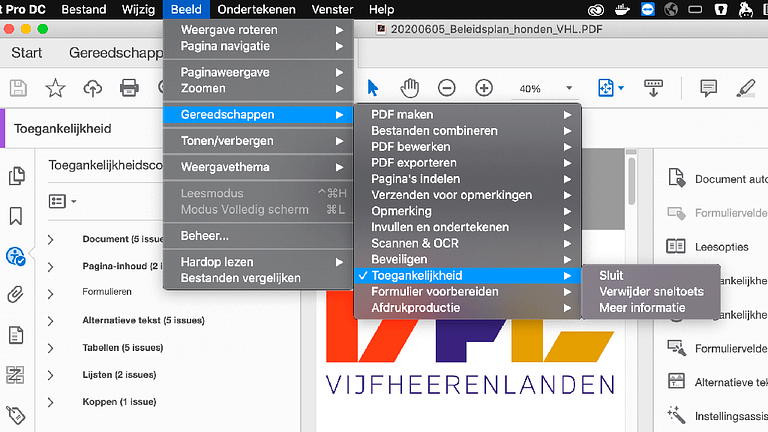This screenshot has width=768, height=432.
Task: Open the attachments paperclip sidebar icon
Action: click(x=16, y=295)
